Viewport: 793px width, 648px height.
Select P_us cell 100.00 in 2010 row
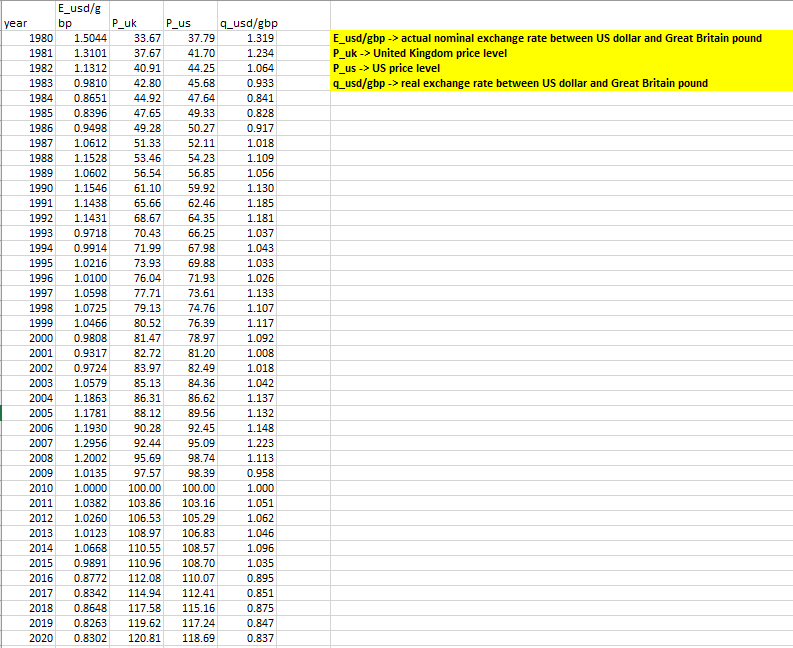[191, 488]
